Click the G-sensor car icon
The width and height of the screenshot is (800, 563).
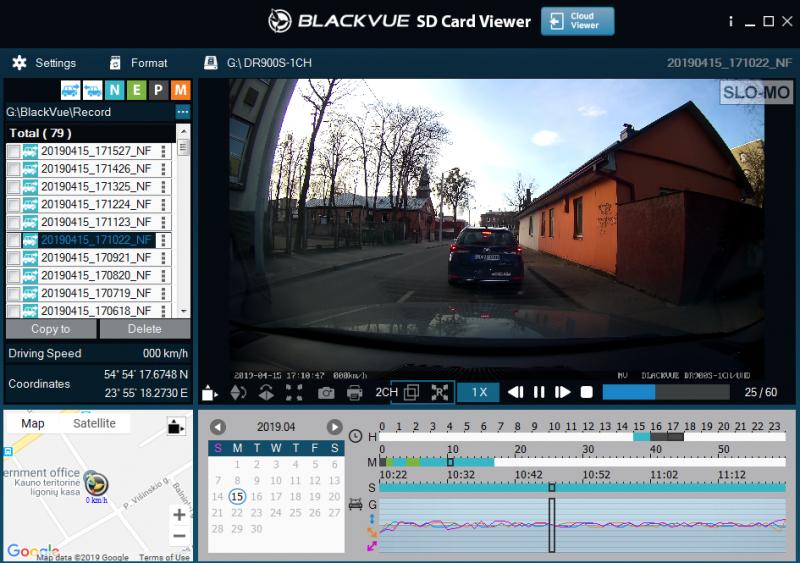[x=356, y=504]
